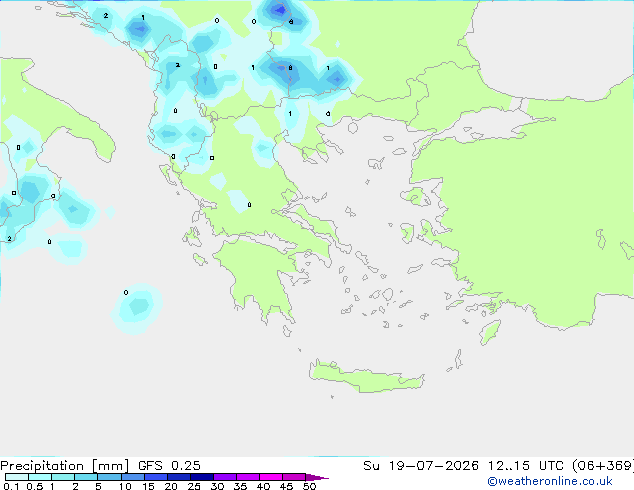The image size is (634, 490).
Task: Pick the legend swatch between 20 and 25
Action: 179,477
